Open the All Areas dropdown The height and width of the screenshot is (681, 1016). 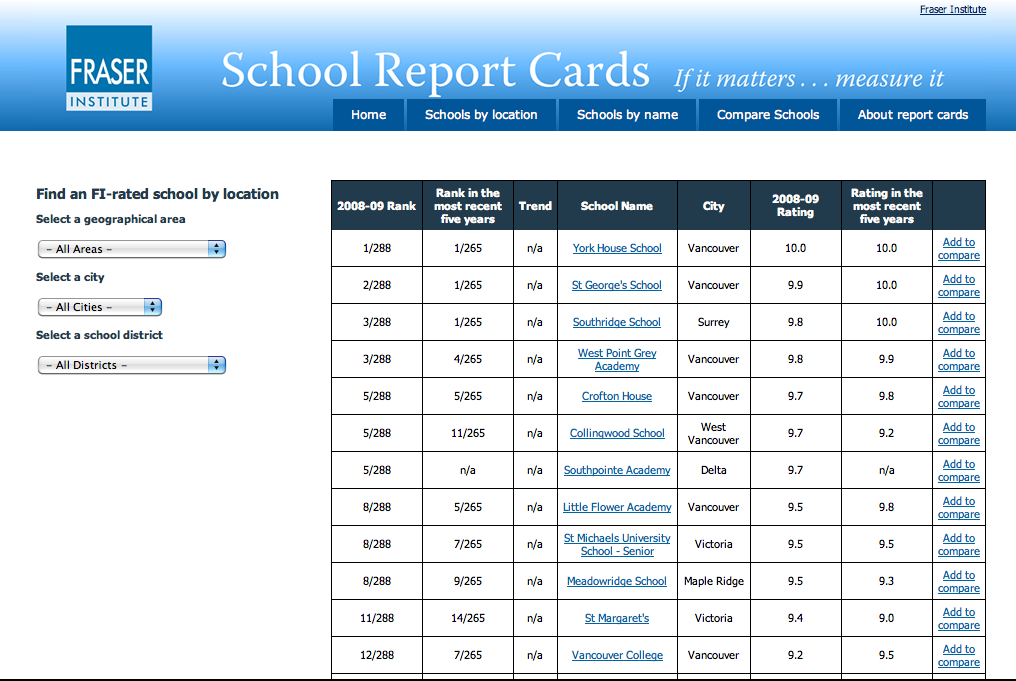(x=131, y=249)
